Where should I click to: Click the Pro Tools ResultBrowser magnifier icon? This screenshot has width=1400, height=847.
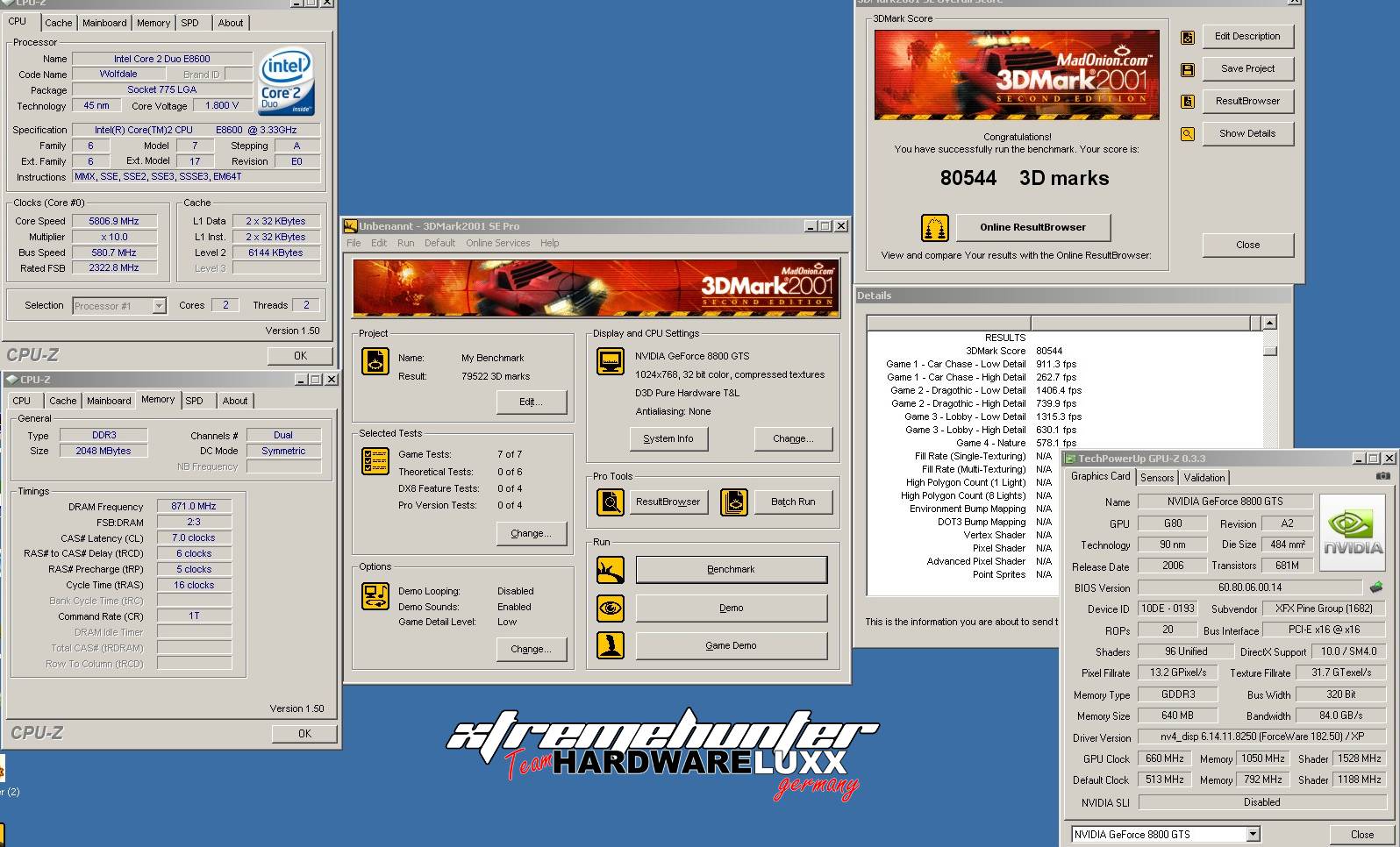pyautogui.click(x=611, y=502)
